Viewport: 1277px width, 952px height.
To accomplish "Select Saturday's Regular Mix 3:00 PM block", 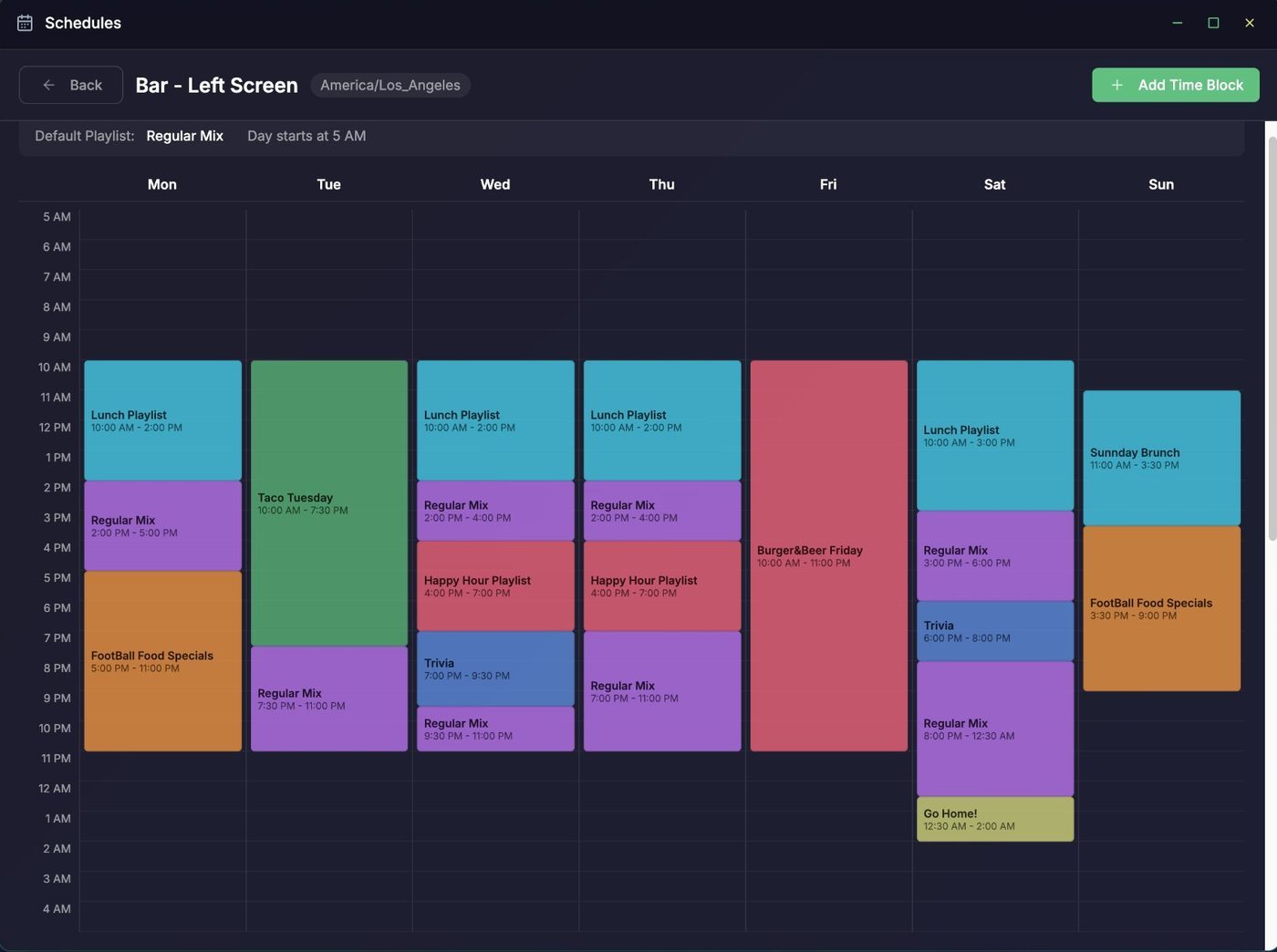I will [x=995, y=556].
